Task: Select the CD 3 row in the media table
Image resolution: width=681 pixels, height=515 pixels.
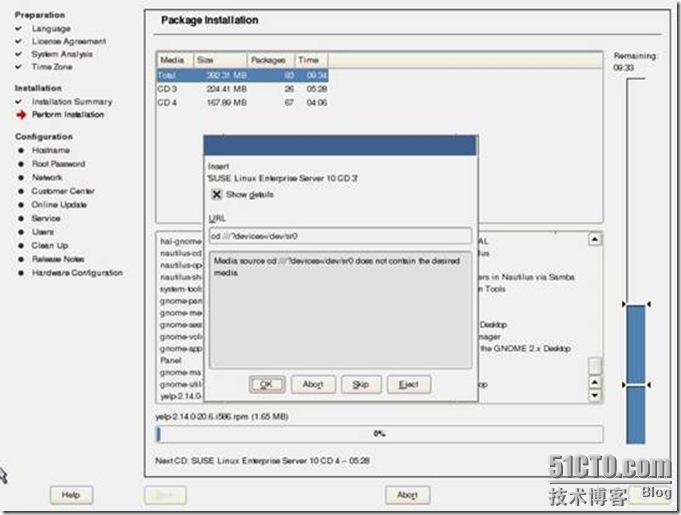Action: (x=242, y=89)
